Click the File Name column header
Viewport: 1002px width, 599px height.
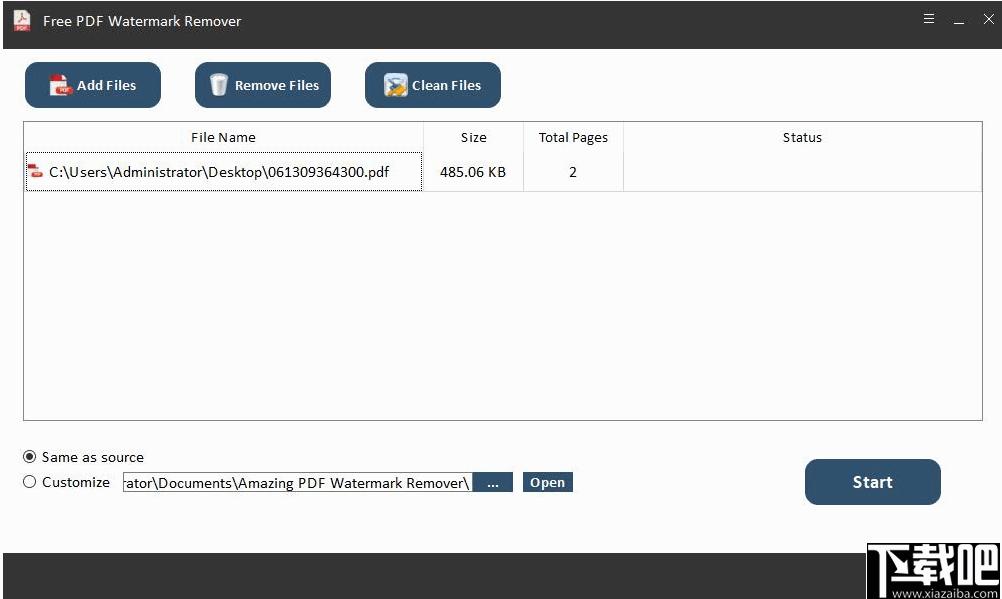coord(223,137)
